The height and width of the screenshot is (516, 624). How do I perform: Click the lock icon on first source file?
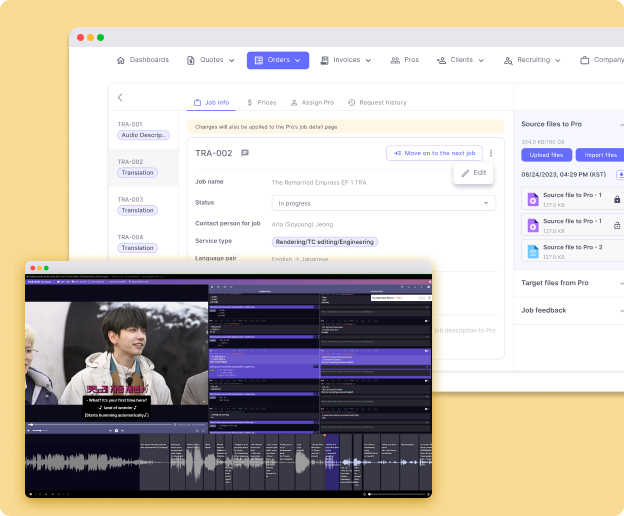point(616,199)
